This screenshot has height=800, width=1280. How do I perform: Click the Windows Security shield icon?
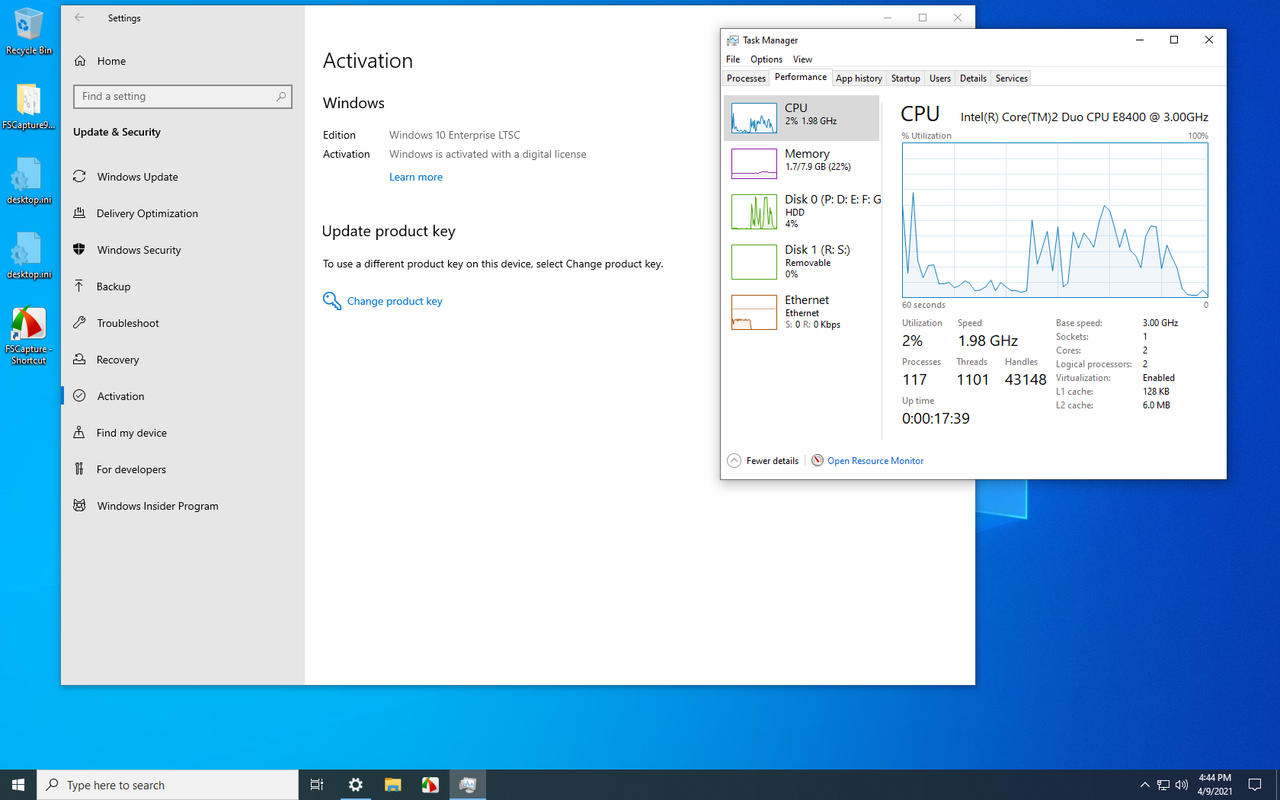80,250
